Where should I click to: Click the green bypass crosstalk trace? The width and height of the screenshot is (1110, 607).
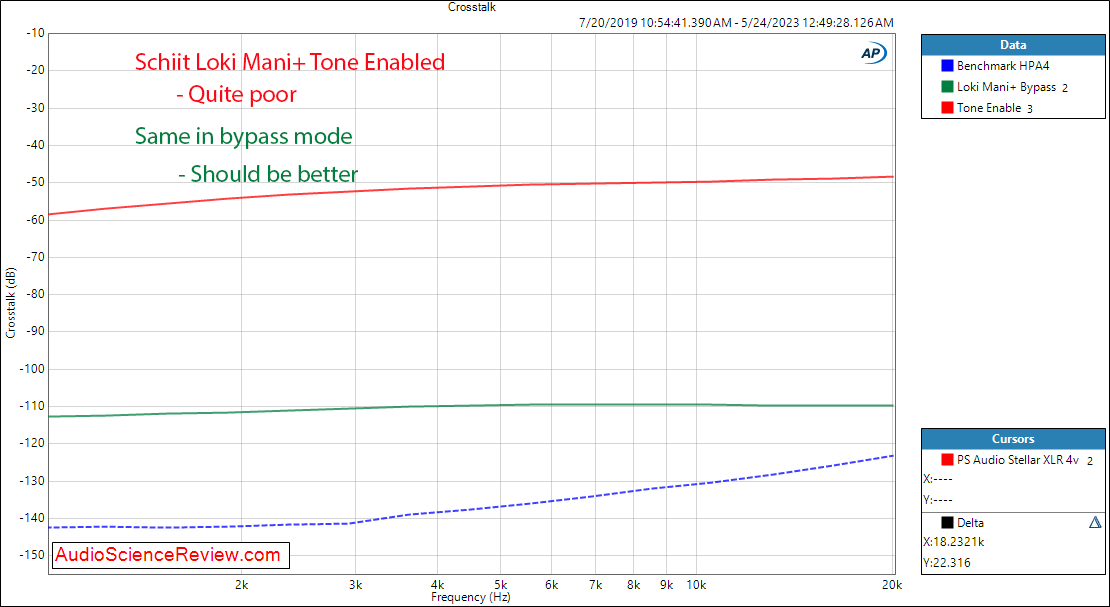point(471,405)
